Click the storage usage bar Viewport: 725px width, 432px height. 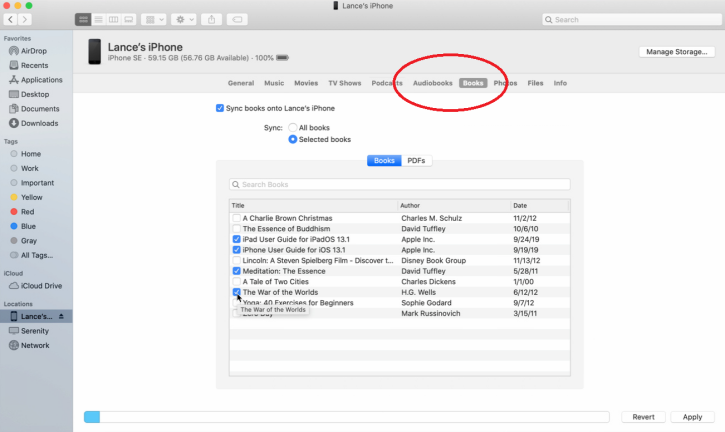346,417
